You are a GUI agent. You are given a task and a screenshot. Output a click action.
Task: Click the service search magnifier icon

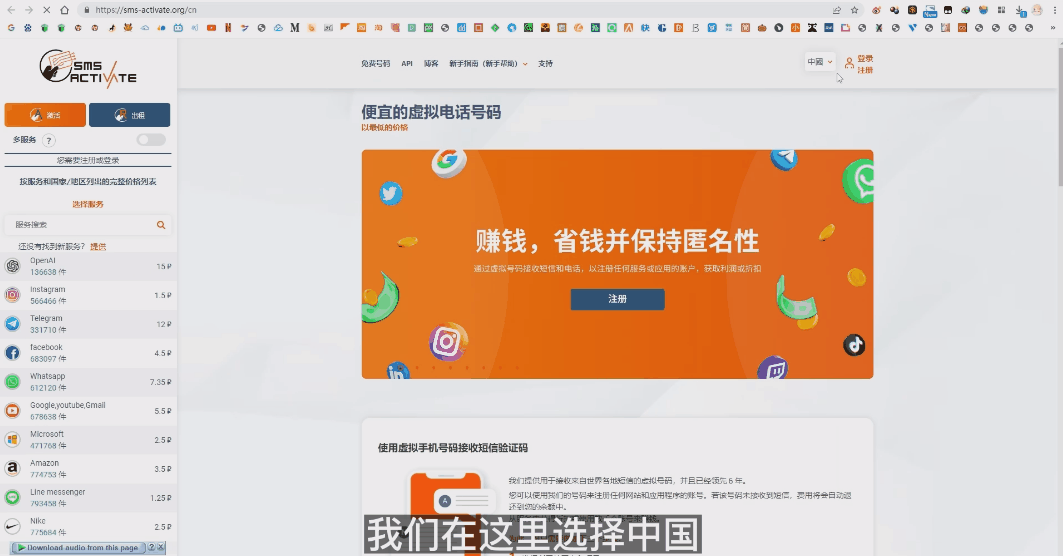point(161,224)
